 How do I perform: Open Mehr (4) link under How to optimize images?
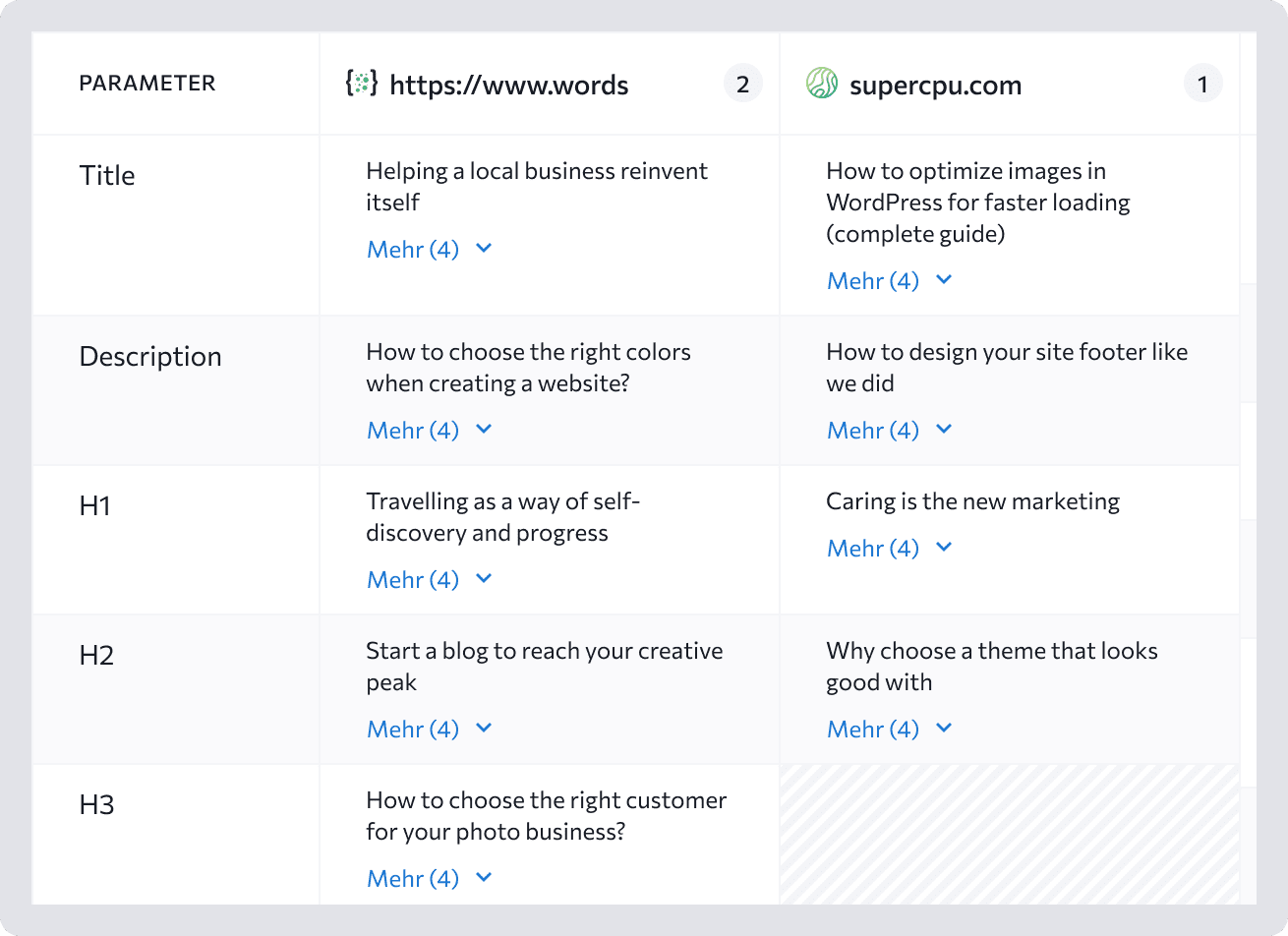pyautogui.click(x=873, y=281)
